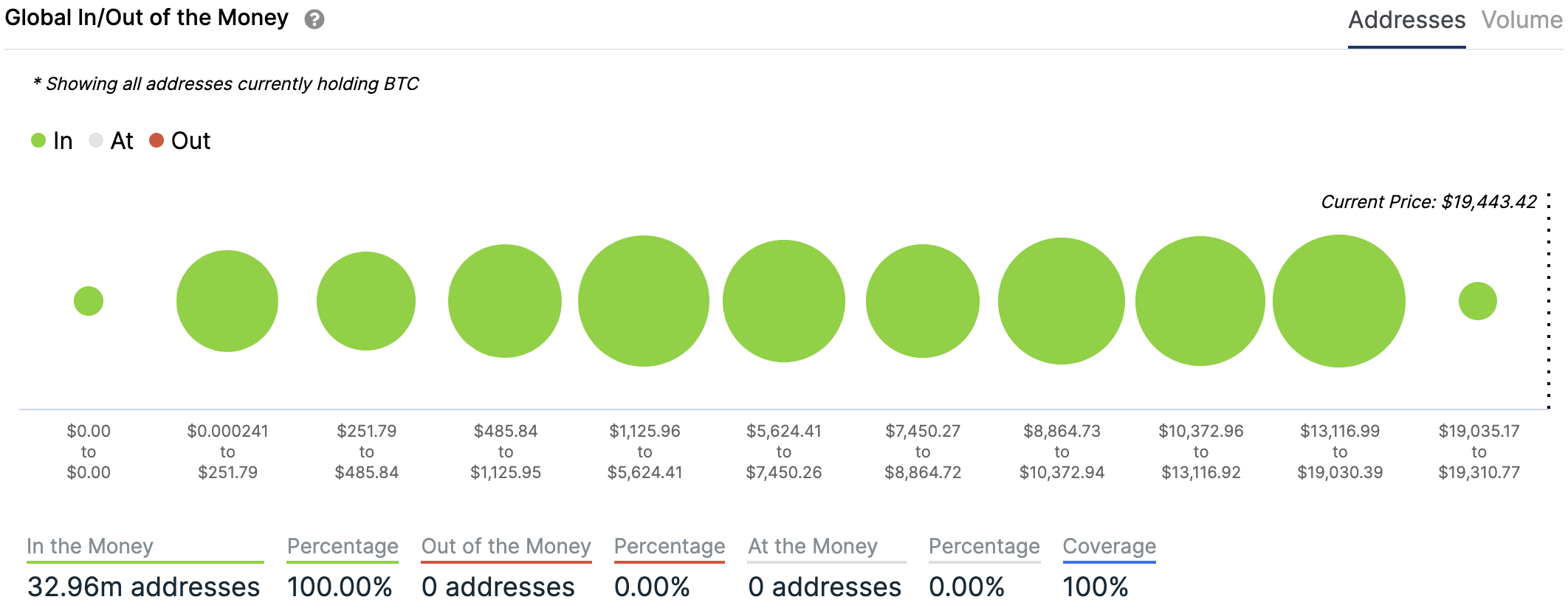1568x608 pixels.
Task: Toggle the green In legend item
Action: click(x=52, y=140)
